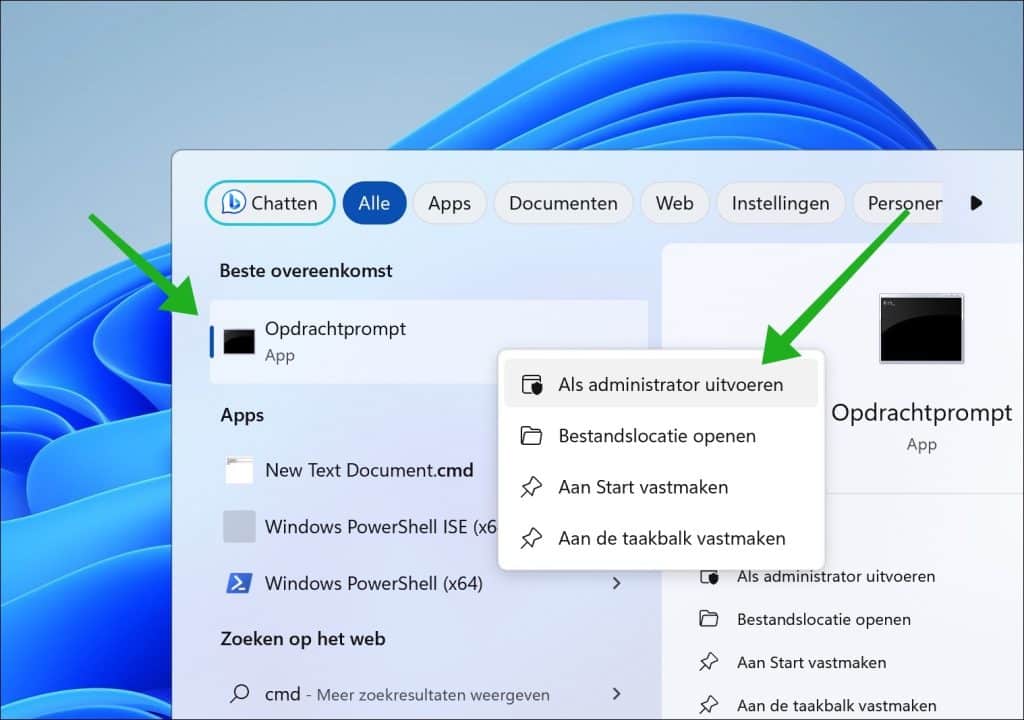Show more filter tabs with arrow

976,203
